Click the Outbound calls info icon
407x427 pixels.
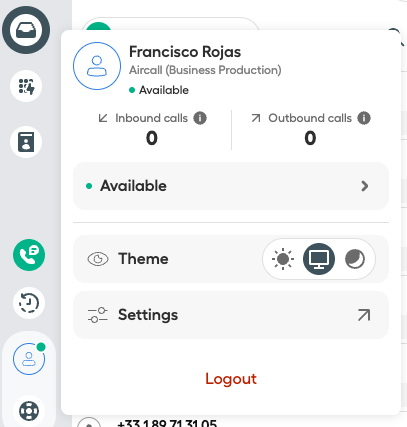click(364, 118)
